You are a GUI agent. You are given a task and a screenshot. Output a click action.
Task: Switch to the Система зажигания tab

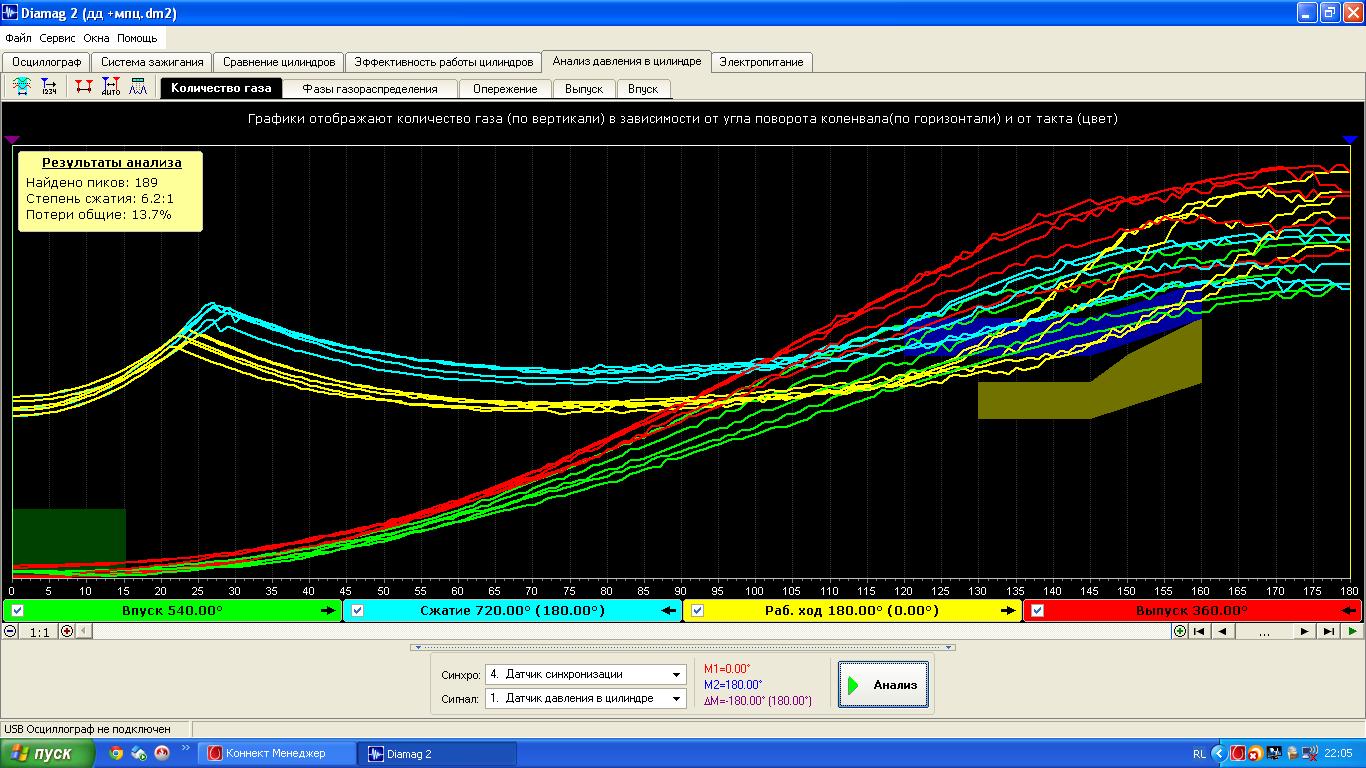click(151, 62)
